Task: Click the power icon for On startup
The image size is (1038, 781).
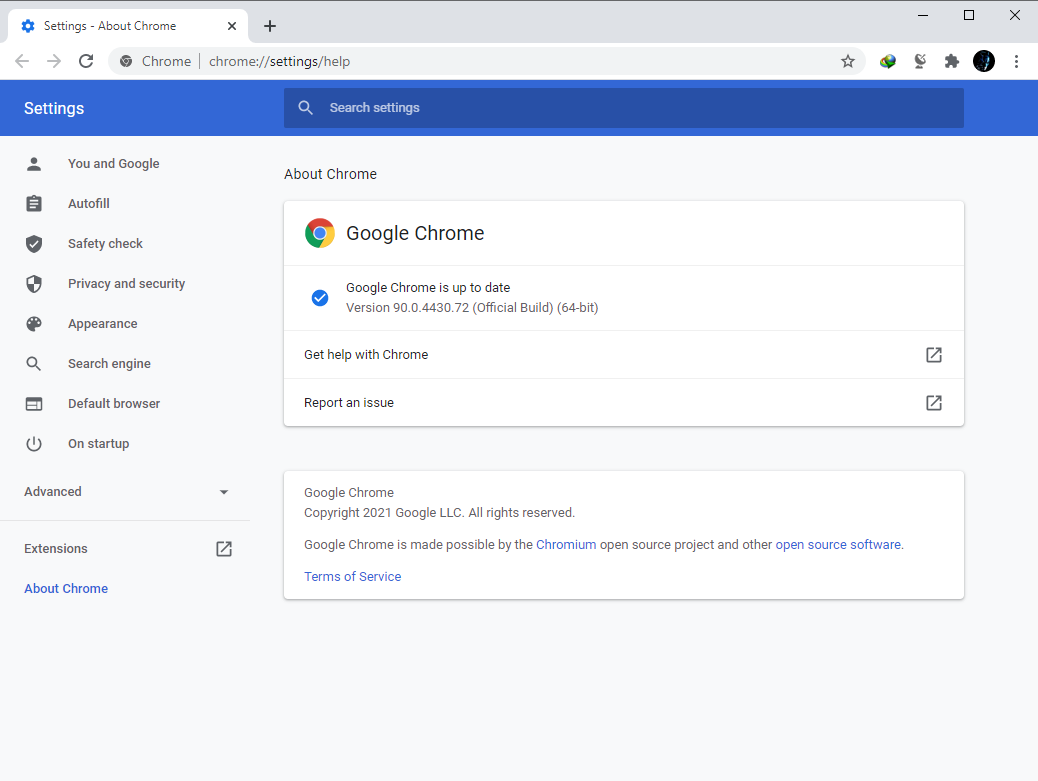Action: point(34,443)
